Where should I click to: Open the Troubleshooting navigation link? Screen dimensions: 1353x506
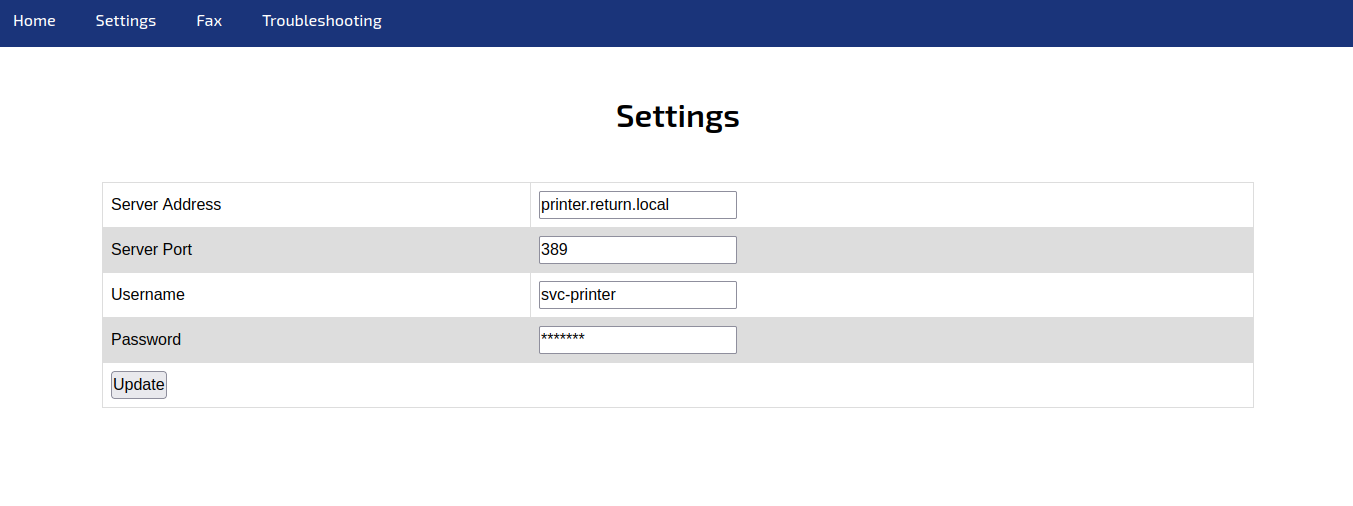(322, 21)
